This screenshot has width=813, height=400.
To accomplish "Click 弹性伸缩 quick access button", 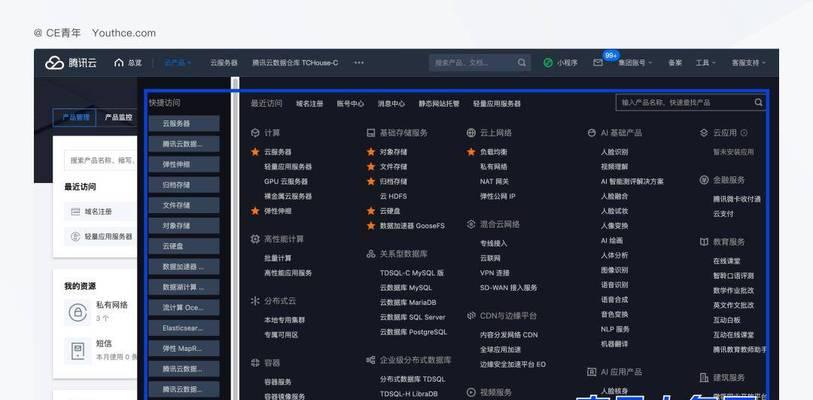I will [184, 164].
